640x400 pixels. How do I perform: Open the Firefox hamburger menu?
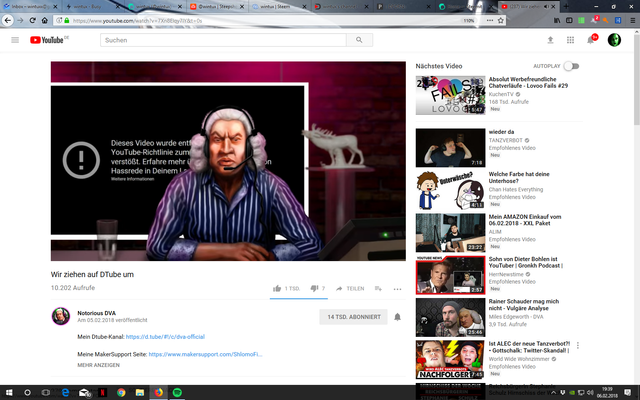pyautogui.click(x=632, y=20)
